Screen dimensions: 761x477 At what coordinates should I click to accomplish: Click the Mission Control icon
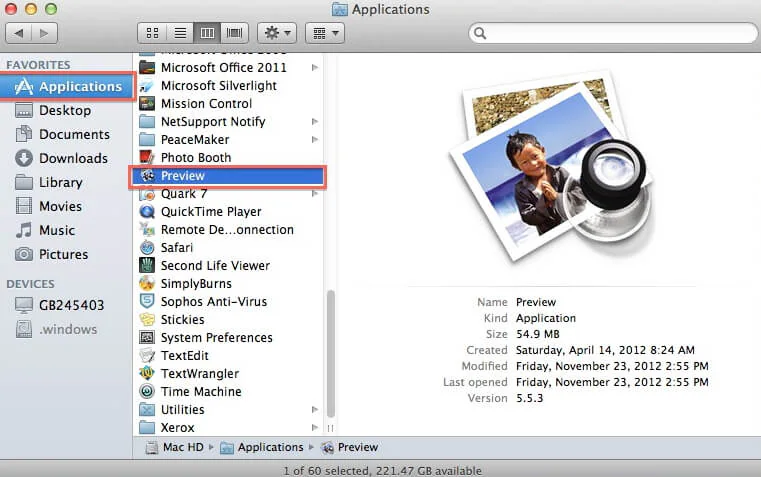(147, 103)
